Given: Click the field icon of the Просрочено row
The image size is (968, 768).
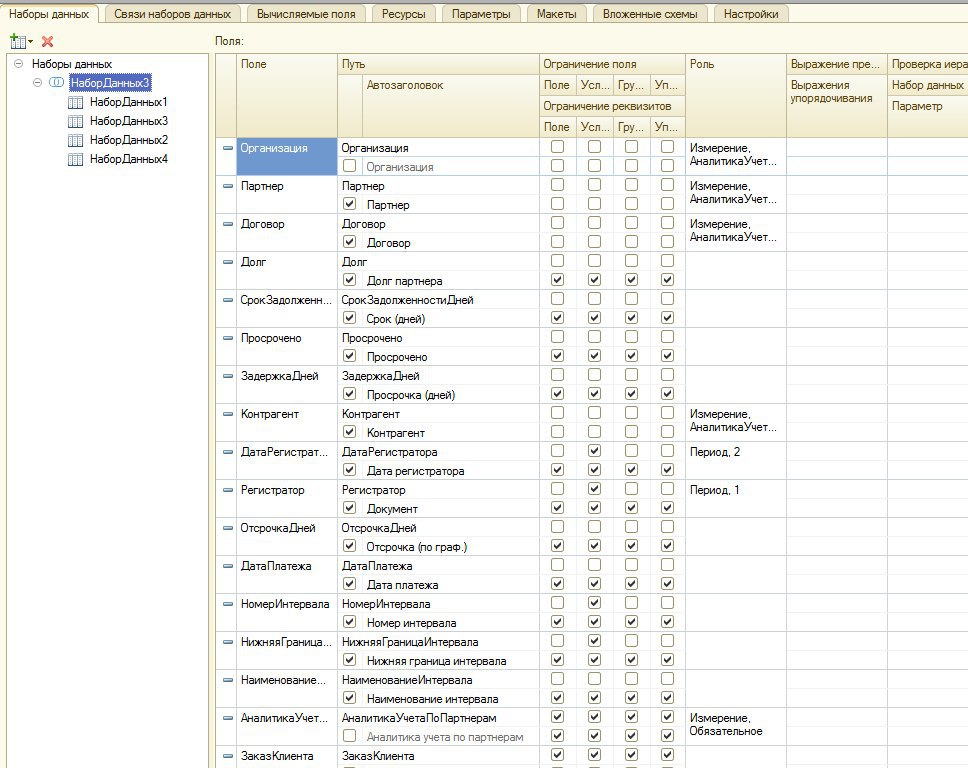Looking at the screenshot, I should click(x=228, y=338).
